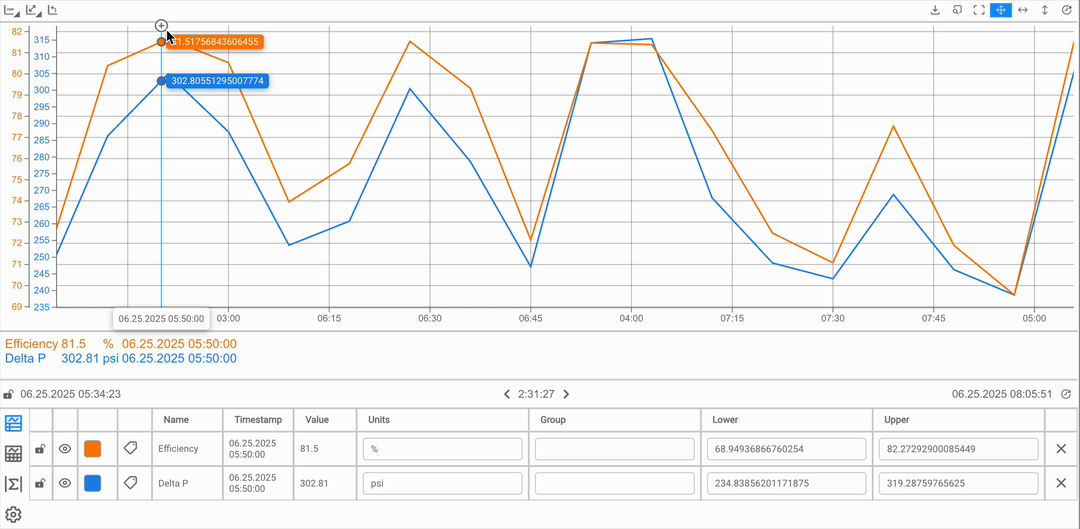Open the sigma statistics tab
Viewport: 1080px width, 529px height.
click(14, 484)
